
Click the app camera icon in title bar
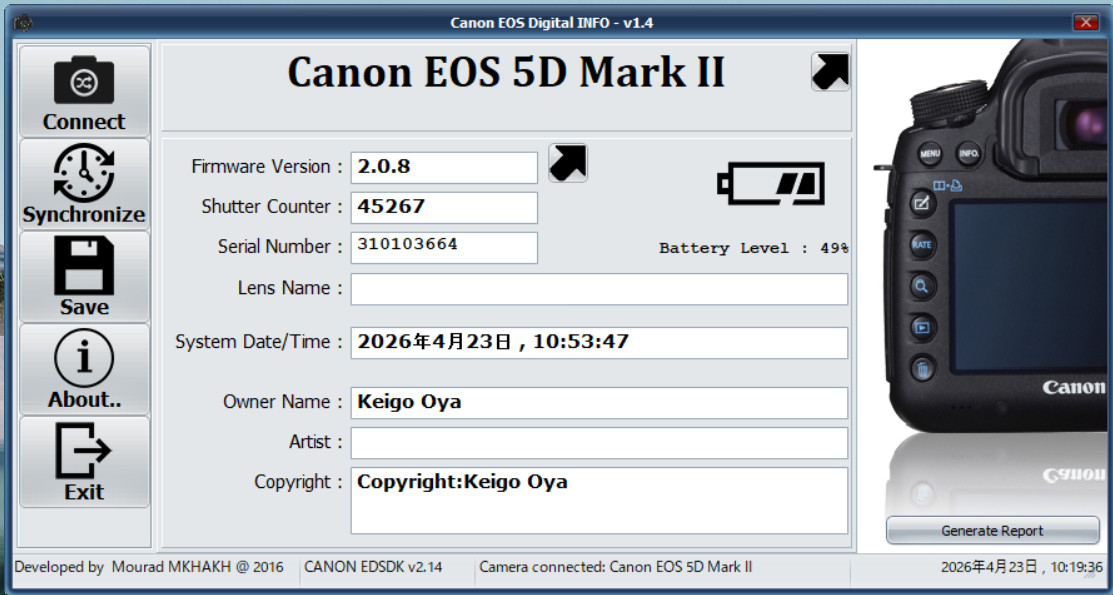pyautogui.click(x=23, y=23)
